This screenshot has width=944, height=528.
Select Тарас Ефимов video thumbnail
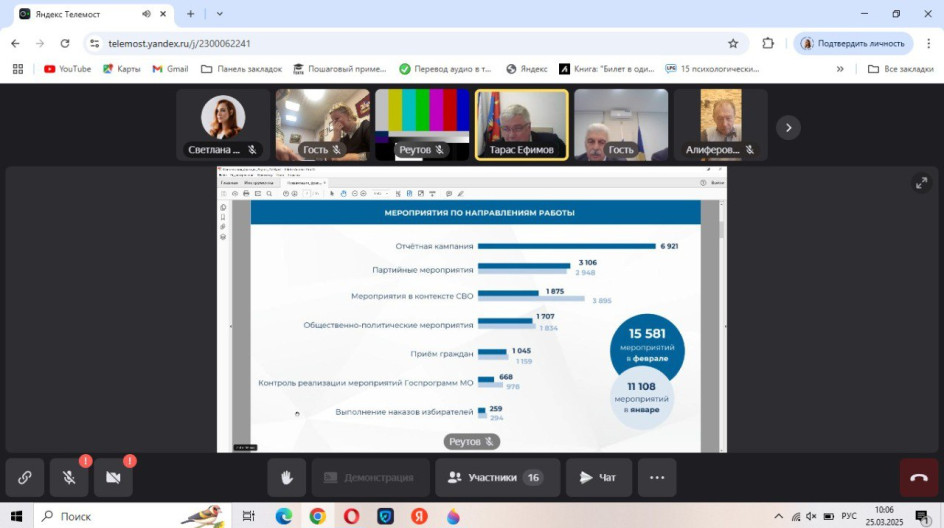[521, 125]
